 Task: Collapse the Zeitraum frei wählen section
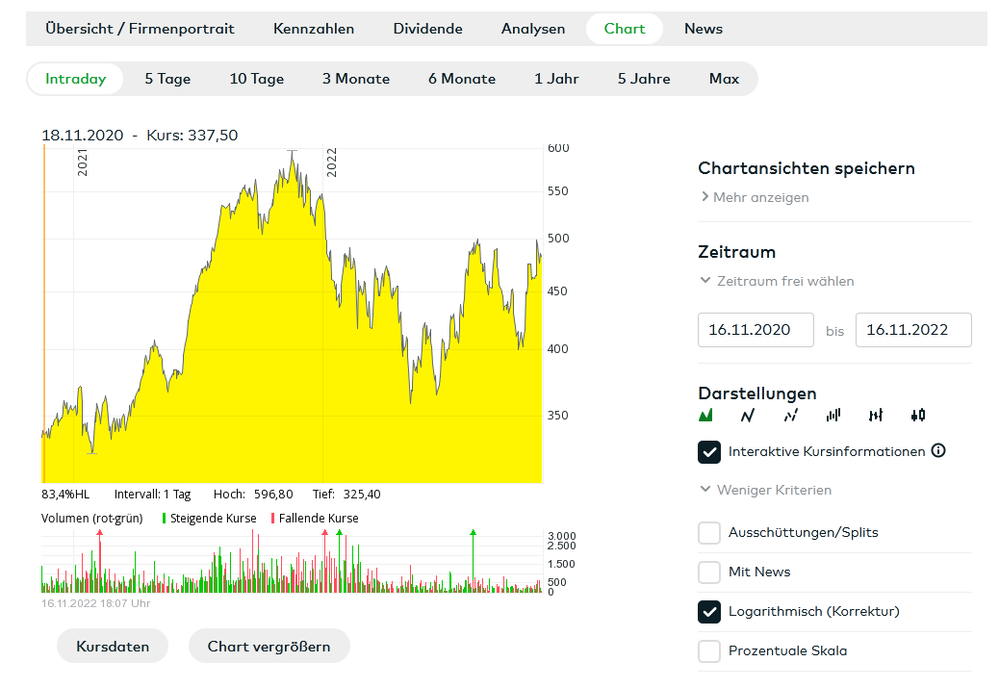click(777, 281)
